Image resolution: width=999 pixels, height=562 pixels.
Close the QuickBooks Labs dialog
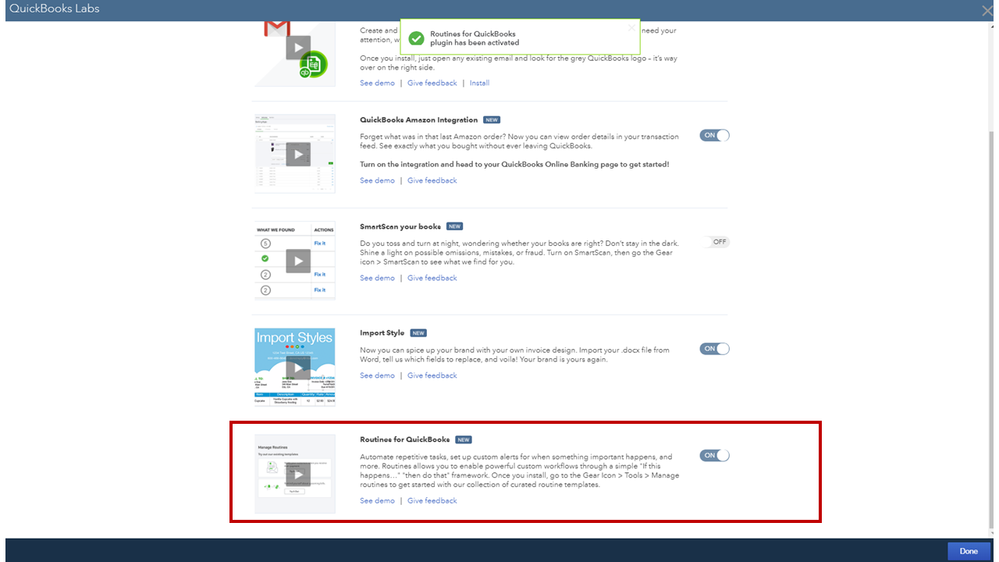coord(987,10)
